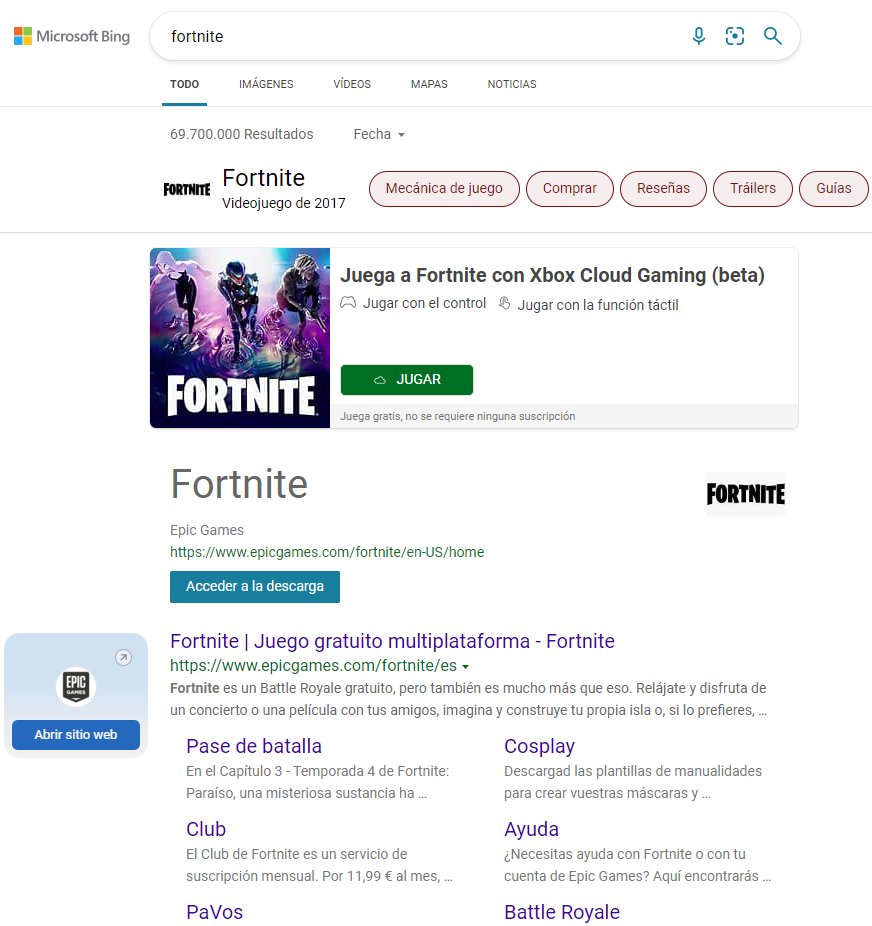Open the Club sublink
This screenshot has height=926, width=872.
coord(206,829)
